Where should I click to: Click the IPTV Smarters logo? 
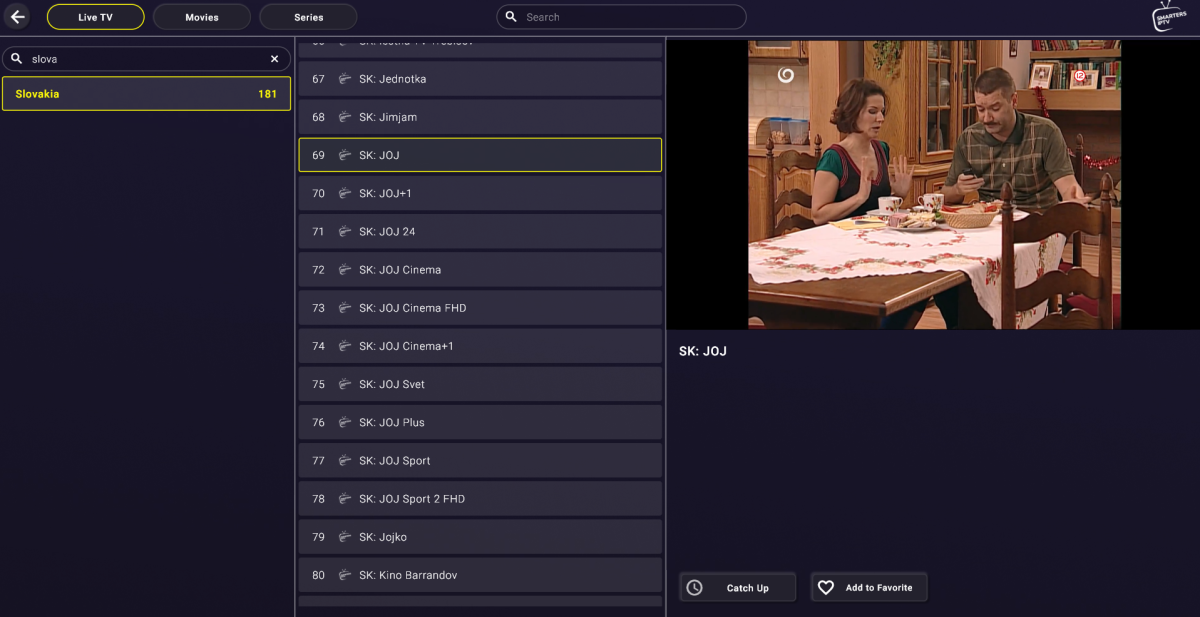pos(1169,16)
